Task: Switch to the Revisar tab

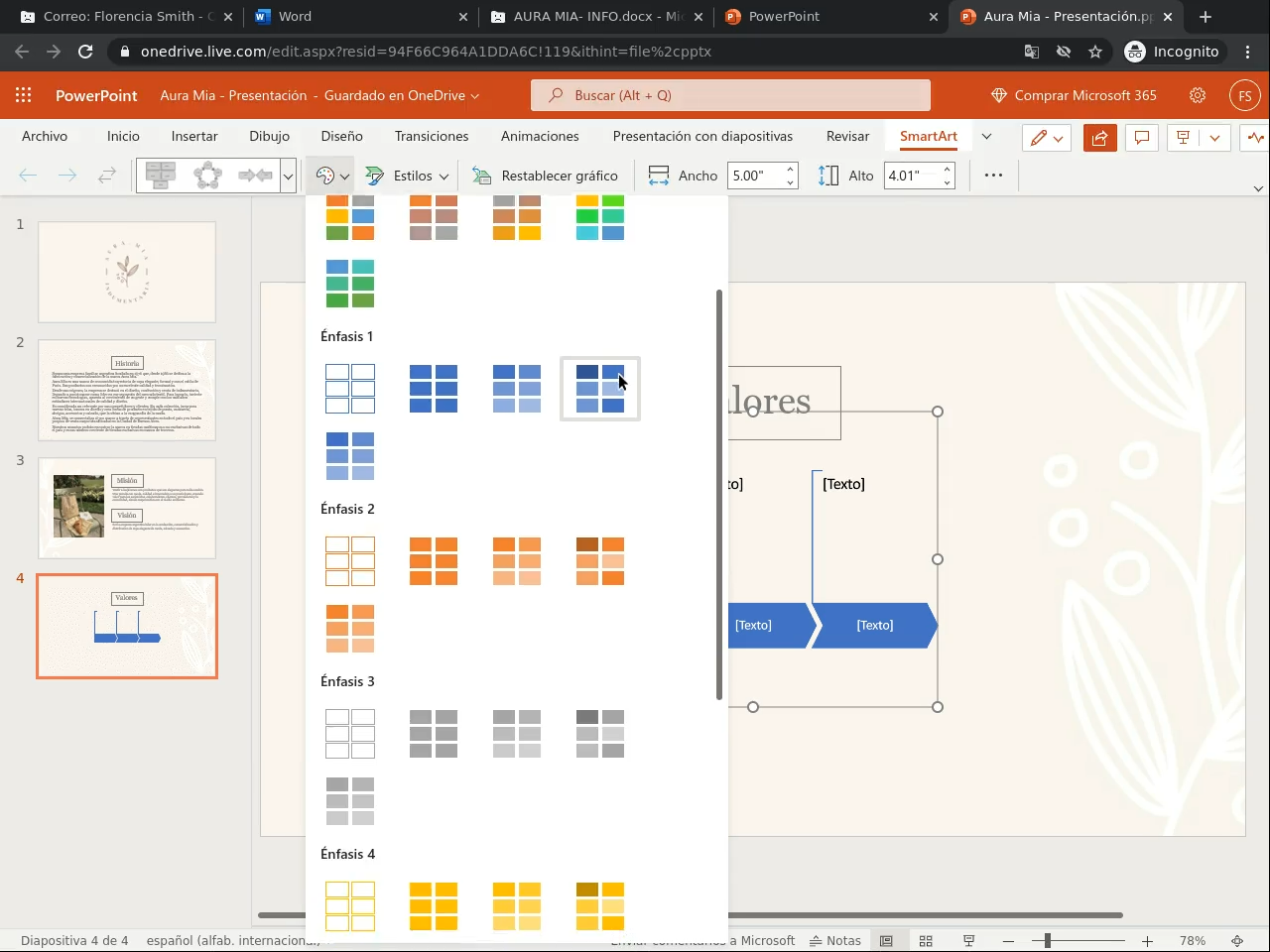Action: tap(847, 136)
